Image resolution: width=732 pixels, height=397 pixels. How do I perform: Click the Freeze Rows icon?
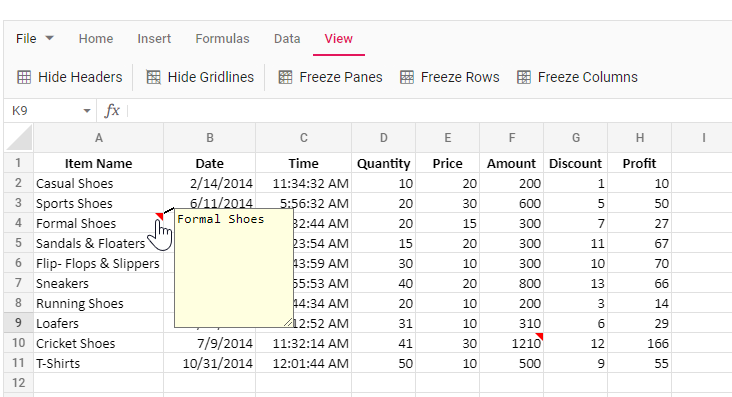click(x=407, y=77)
